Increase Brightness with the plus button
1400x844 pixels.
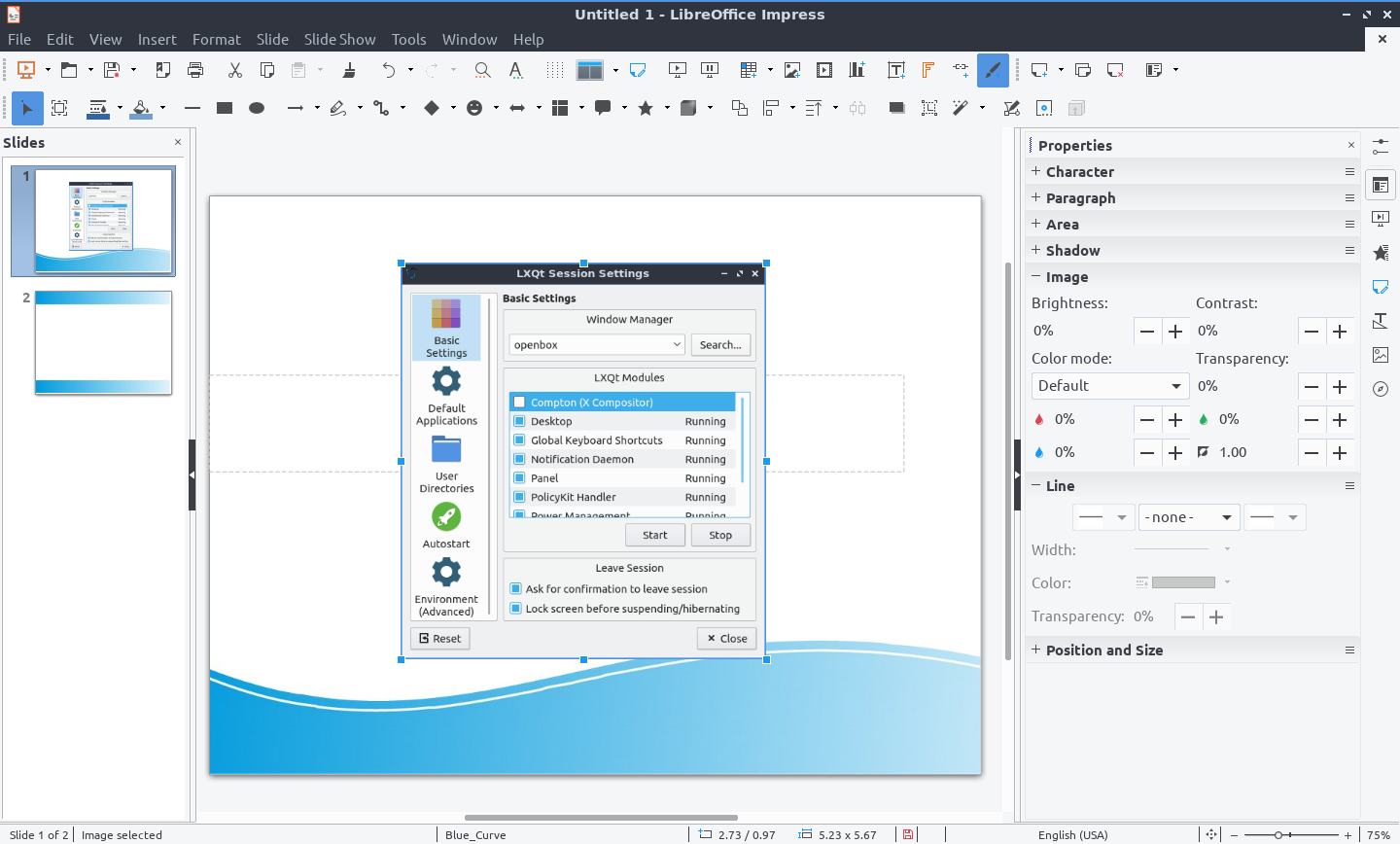1175,332
